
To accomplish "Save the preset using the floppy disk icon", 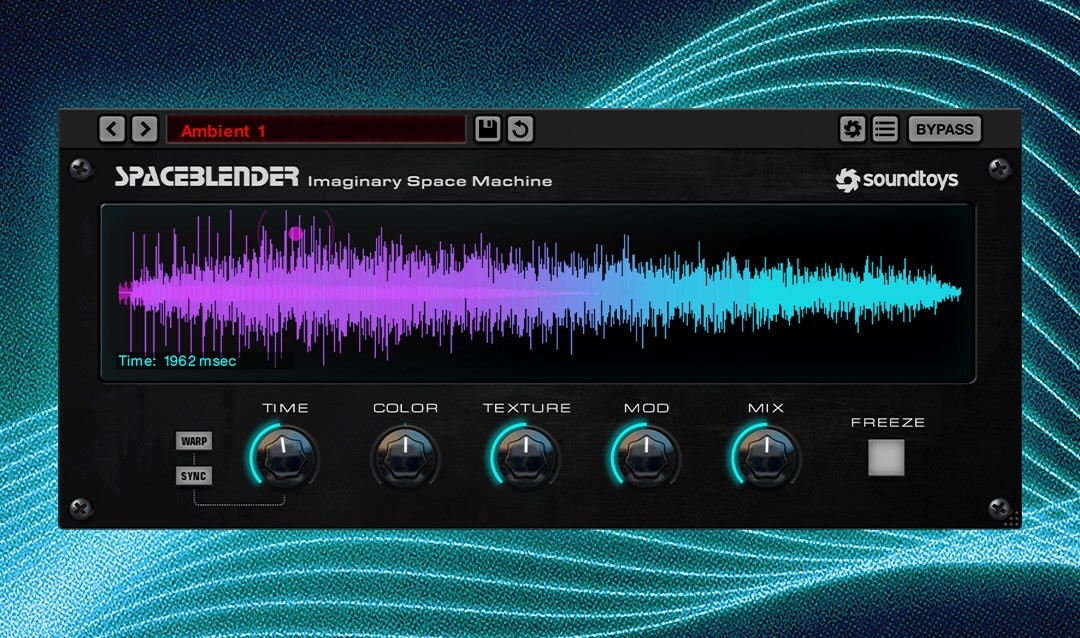I will click(x=487, y=129).
